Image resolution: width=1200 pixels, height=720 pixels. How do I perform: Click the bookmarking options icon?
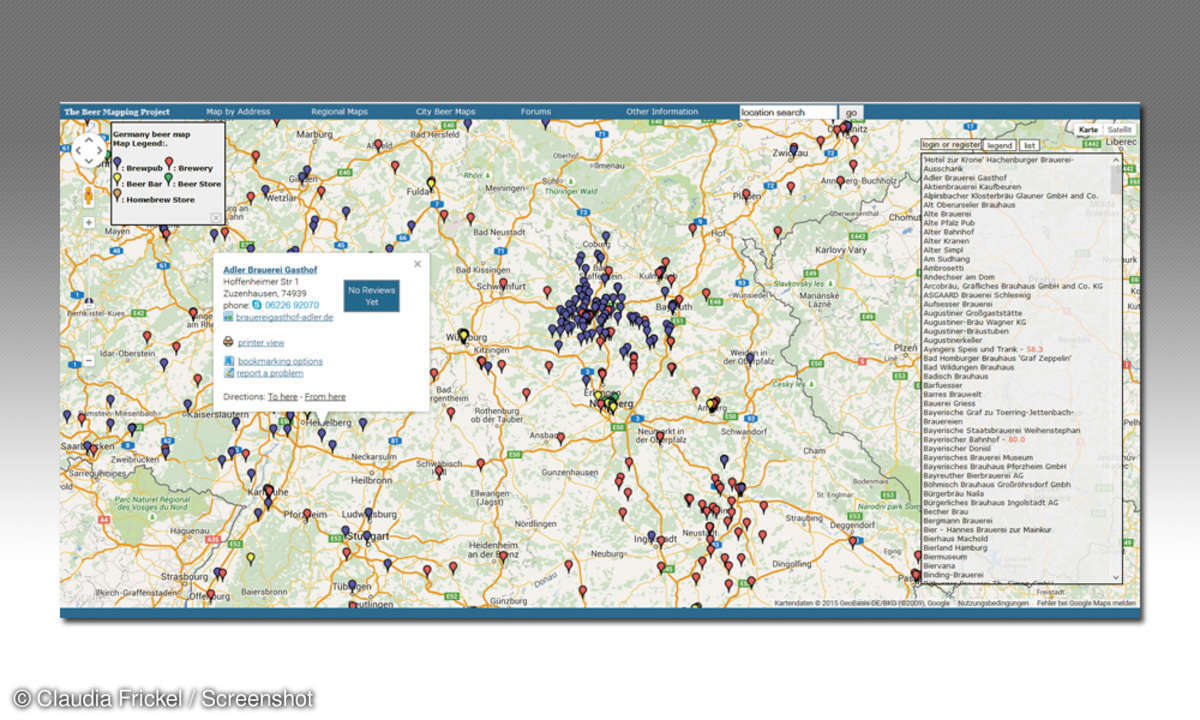(228, 361)
